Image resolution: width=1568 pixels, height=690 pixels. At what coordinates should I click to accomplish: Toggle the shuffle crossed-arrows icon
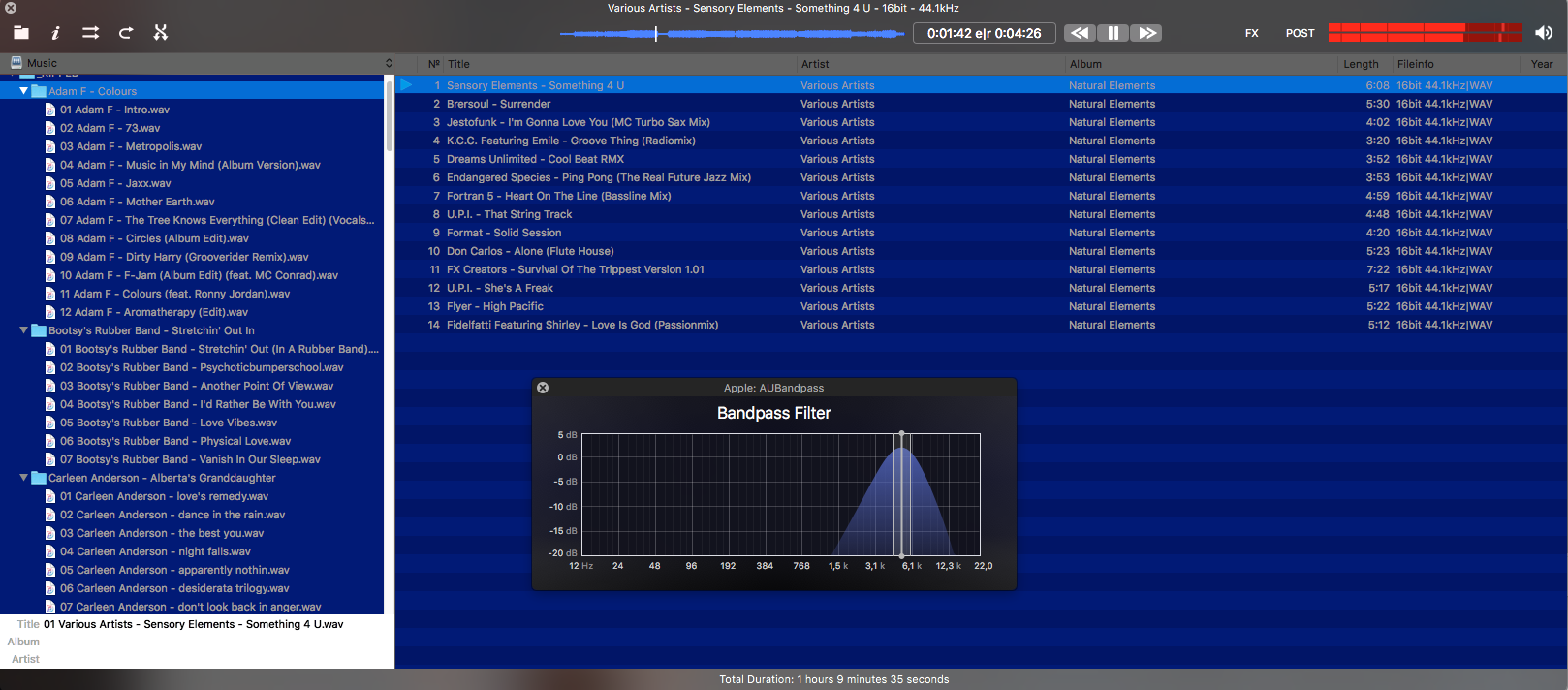(161, 33)
